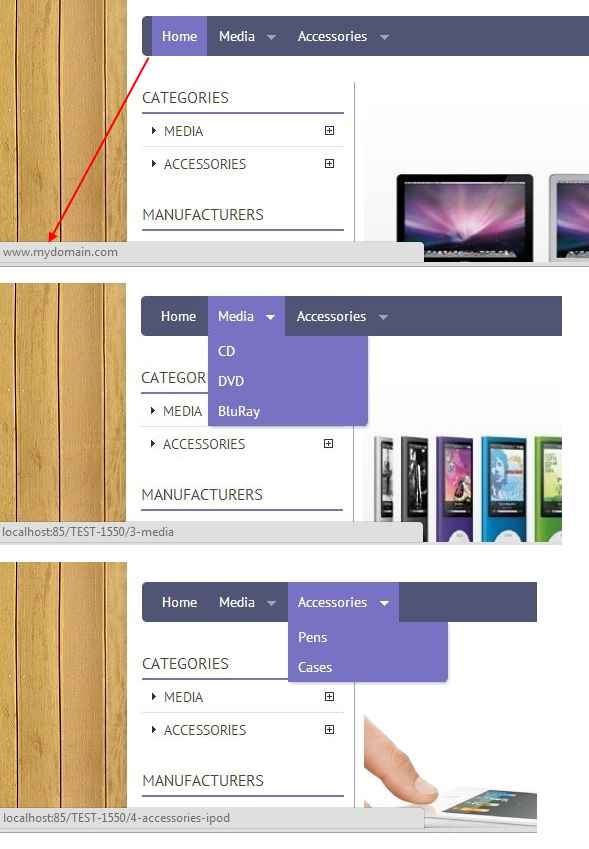
Task: Click the blue iPod nano image
Action: coord(504,489)
